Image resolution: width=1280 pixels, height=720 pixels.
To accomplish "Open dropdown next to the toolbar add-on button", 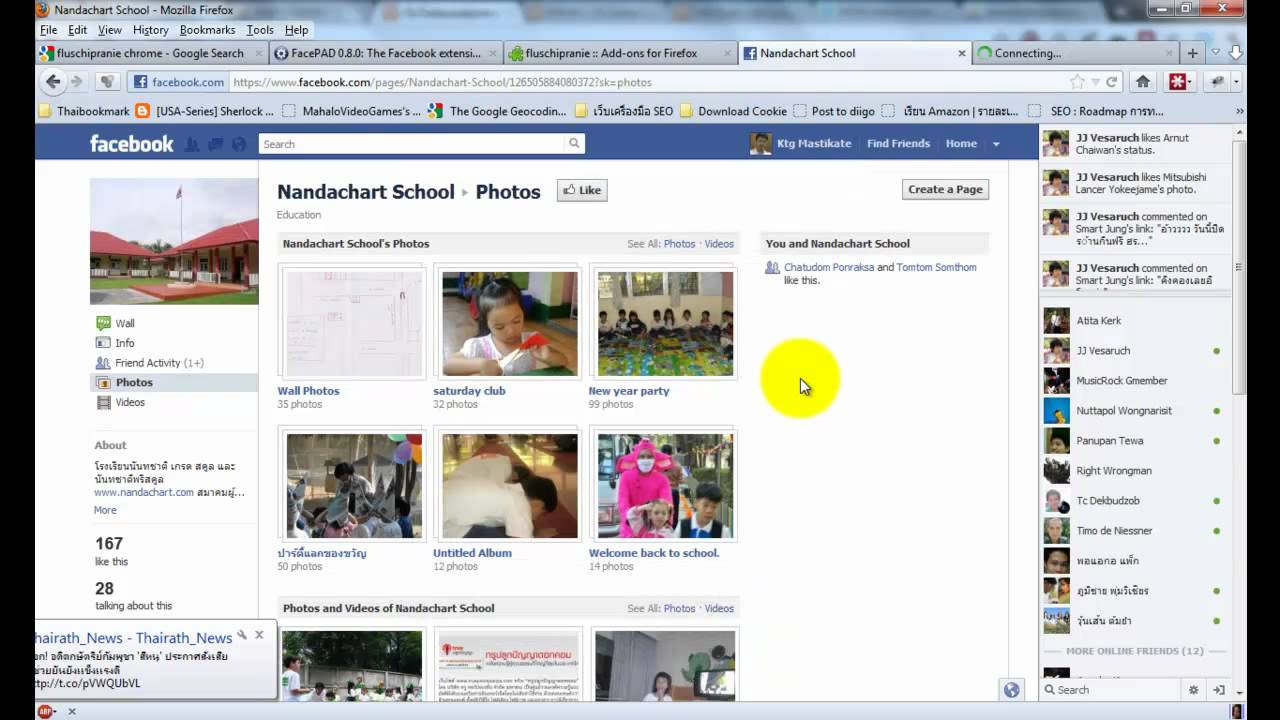I will (1236, 82).
